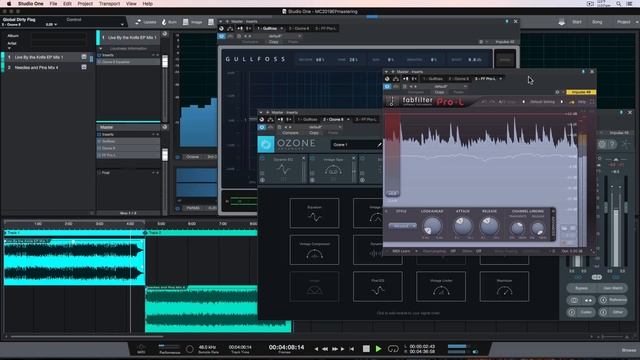Click the Pro-L Channel Linking Transients knob
Viewport: 640px width, 360px height.
(518, 228)
